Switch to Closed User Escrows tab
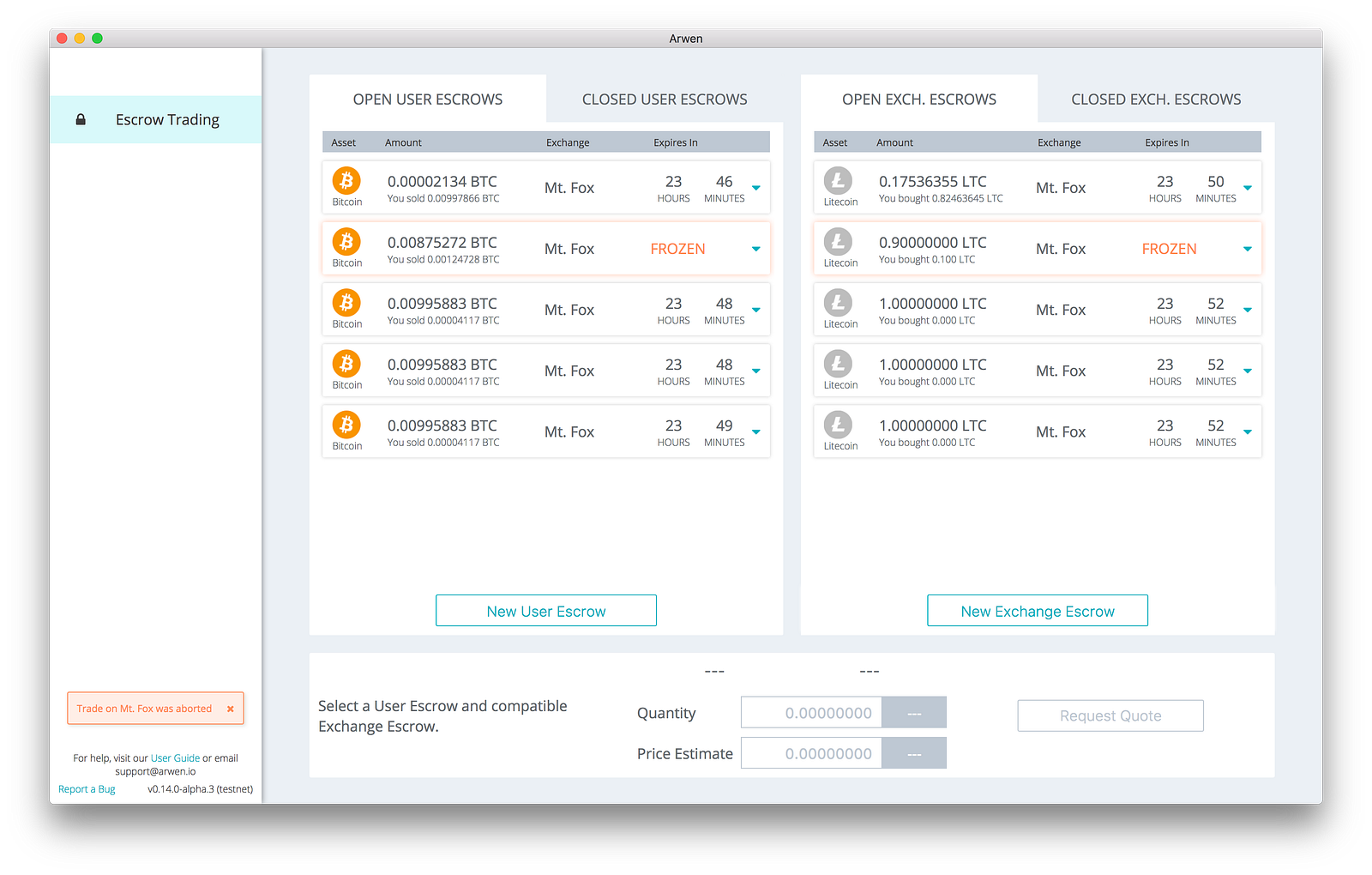Image resolution: width=1372 pixels, height=875 pixels. click(665, 99)
